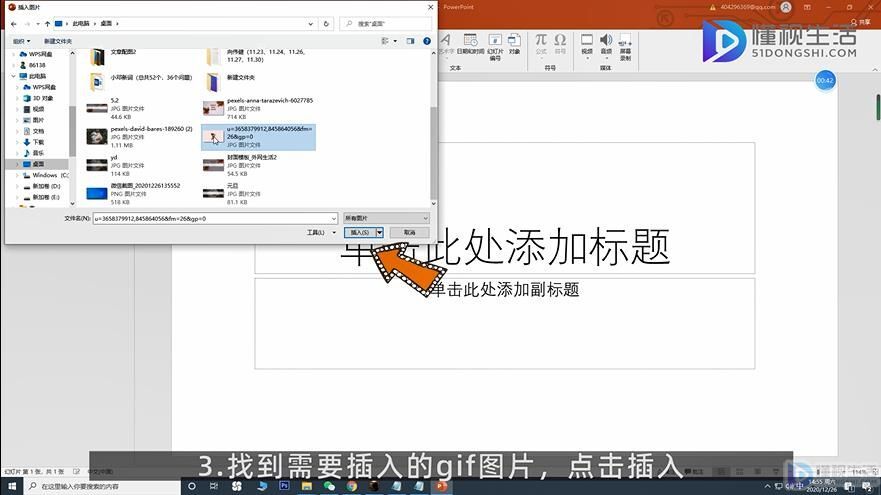The image size is (881, 495).
Task: Click 屏幕录制 screen recording icon in ribbon
Action: click(625, 46)
